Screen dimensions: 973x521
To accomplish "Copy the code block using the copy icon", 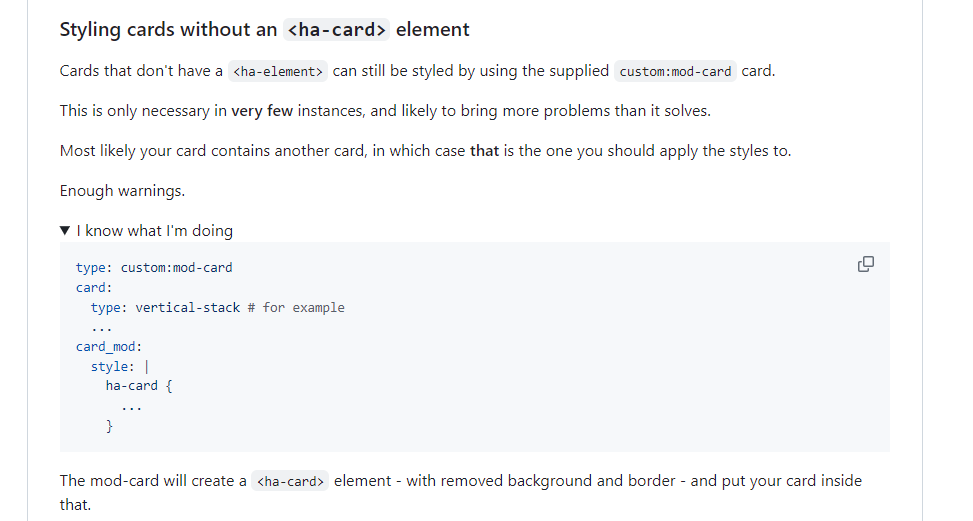I will [x=866, y=264].
